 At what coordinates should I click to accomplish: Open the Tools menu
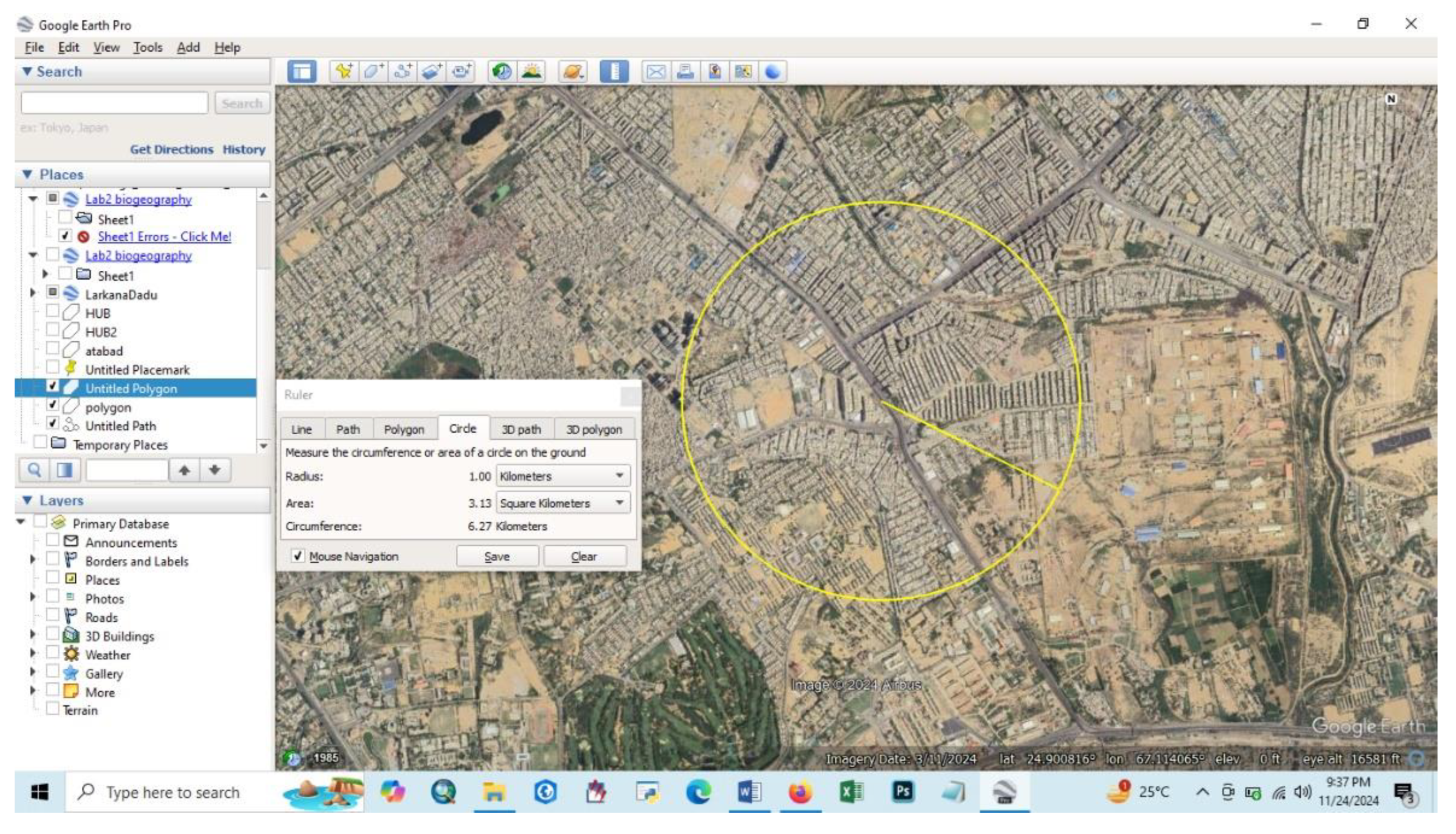coord(148,48)
